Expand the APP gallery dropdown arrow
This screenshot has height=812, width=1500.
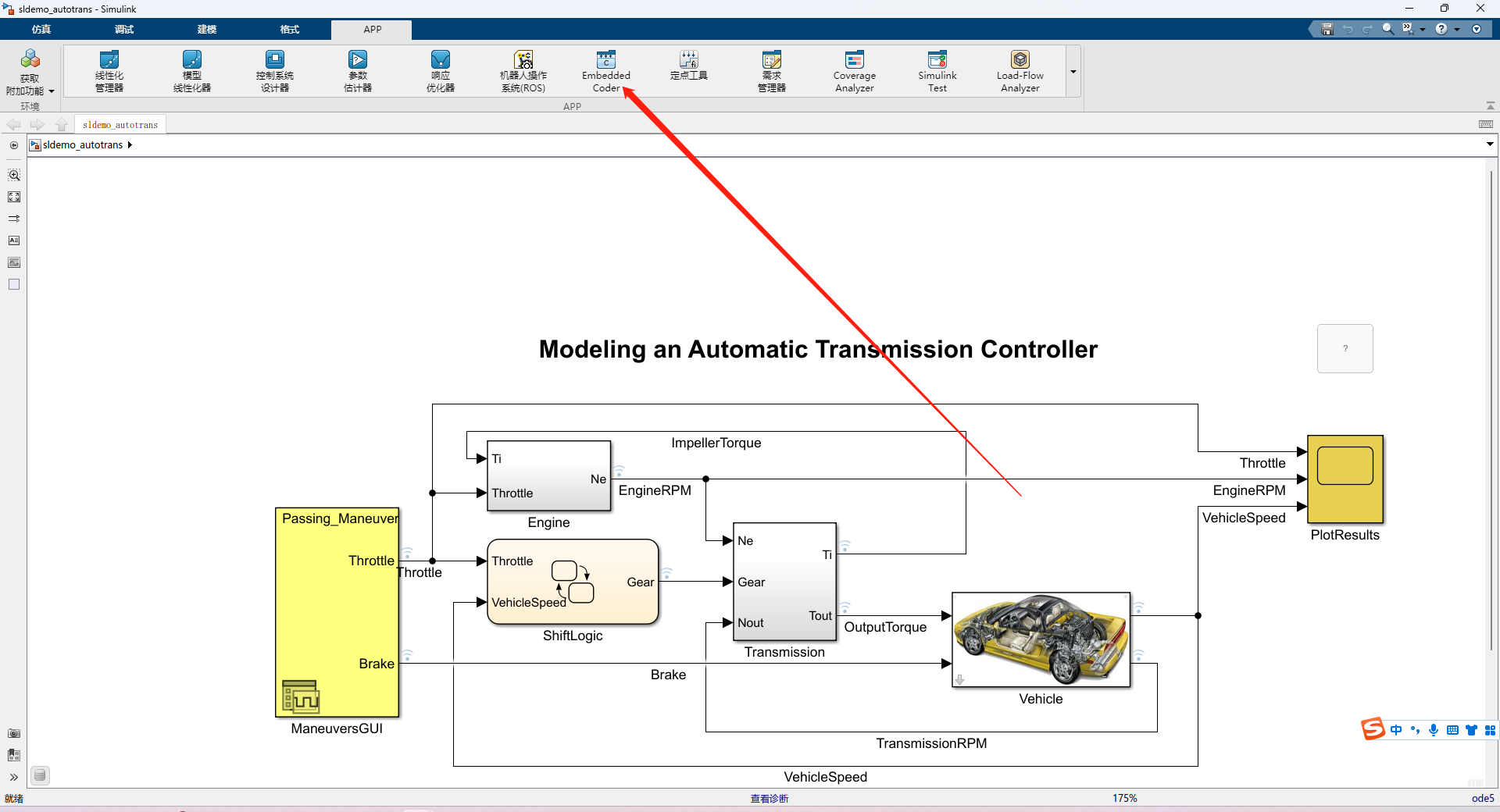(1073, 71)
